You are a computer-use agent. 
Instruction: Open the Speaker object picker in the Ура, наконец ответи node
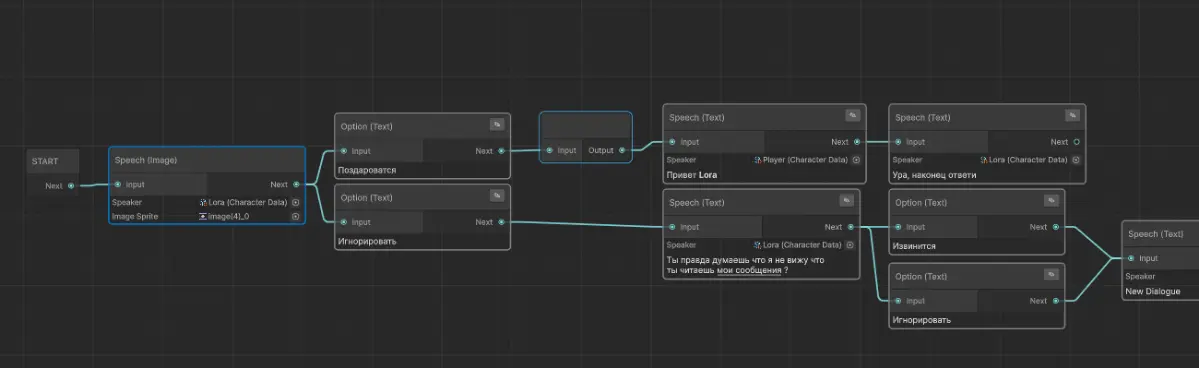point(1076,160)
